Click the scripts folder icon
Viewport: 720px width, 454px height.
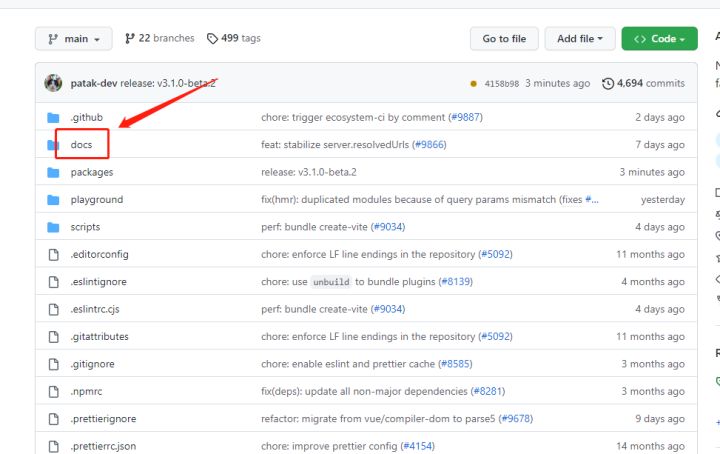point(53,227)
